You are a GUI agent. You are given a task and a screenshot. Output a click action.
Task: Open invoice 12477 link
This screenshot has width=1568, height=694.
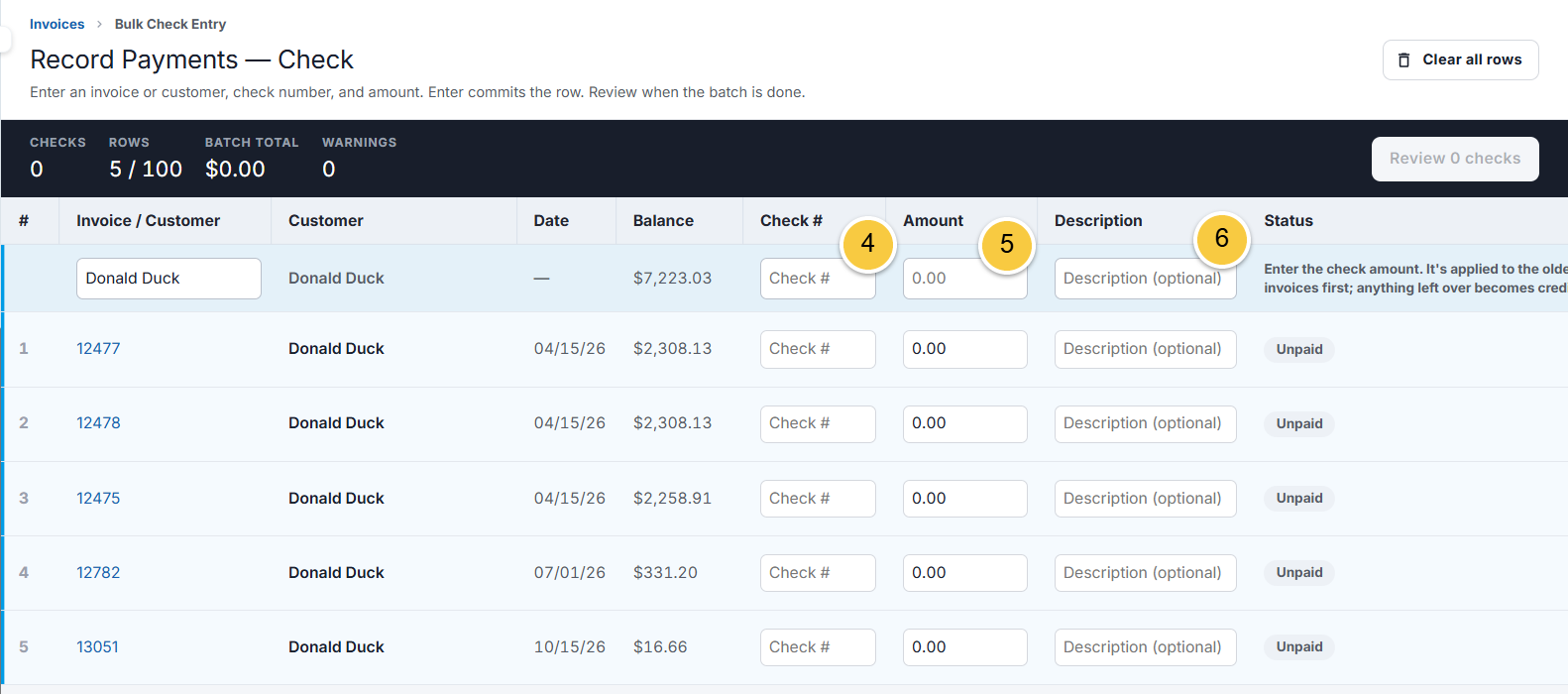click(98, 349)
